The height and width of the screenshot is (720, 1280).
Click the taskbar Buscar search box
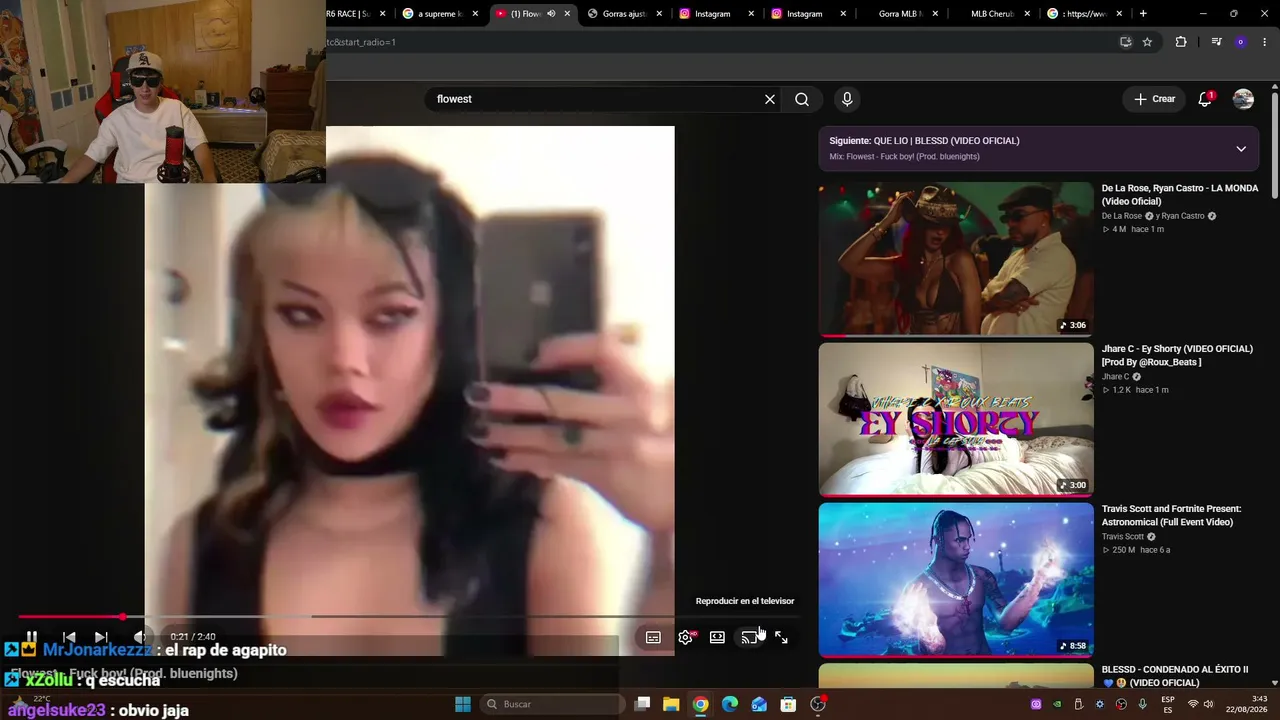[551, 704]
